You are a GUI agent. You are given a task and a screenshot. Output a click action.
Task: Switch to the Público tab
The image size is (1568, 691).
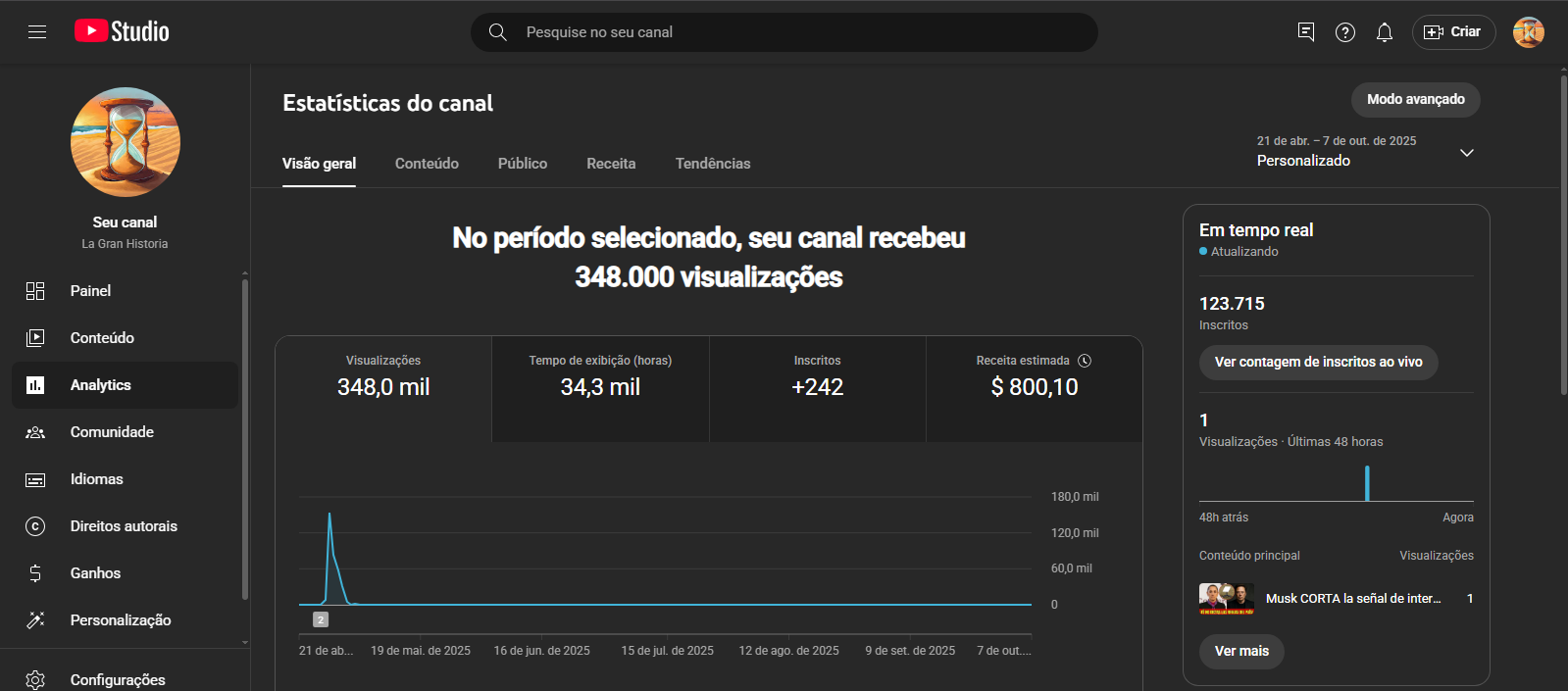coord(523,164)
